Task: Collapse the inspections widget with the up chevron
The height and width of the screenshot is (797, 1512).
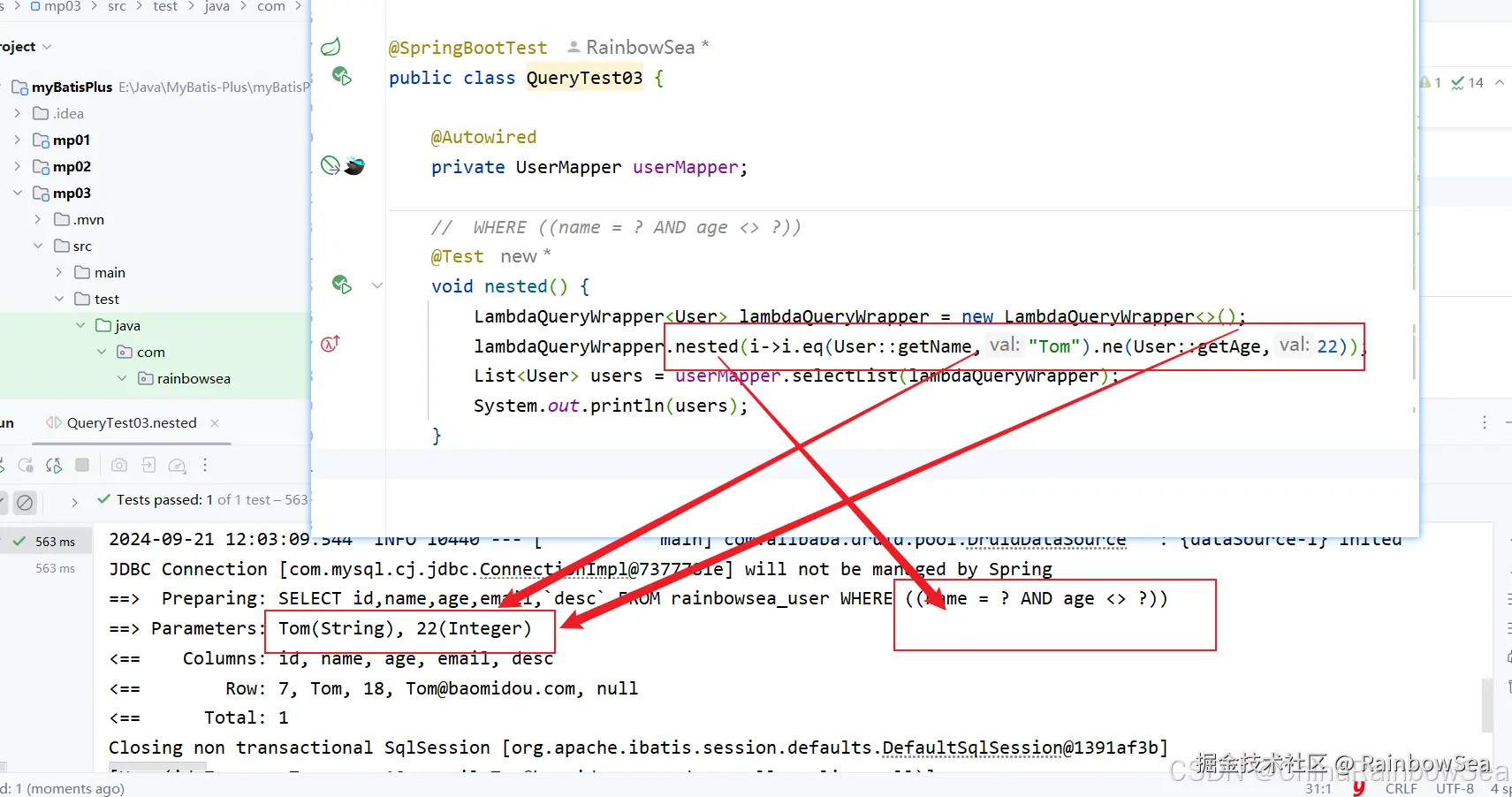Action: (x=1500, y=82)
